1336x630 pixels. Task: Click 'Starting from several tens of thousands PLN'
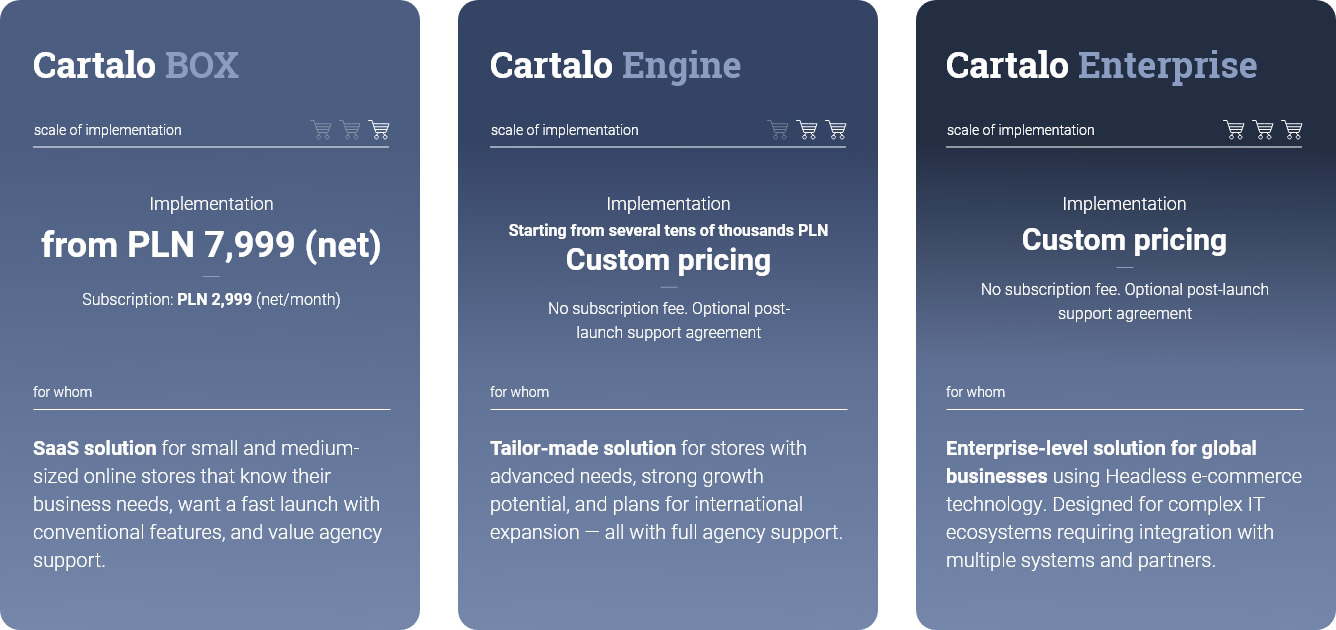(x=668, y=230)
